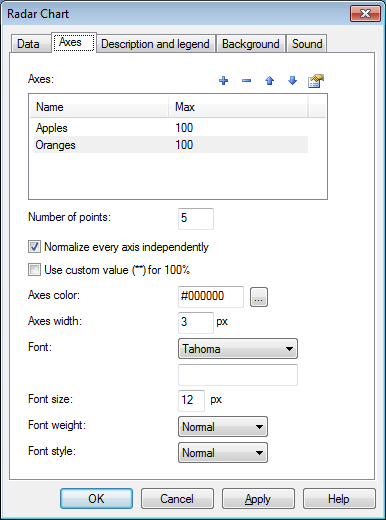
Task: Switch to the Background tab
Action: 251,44
